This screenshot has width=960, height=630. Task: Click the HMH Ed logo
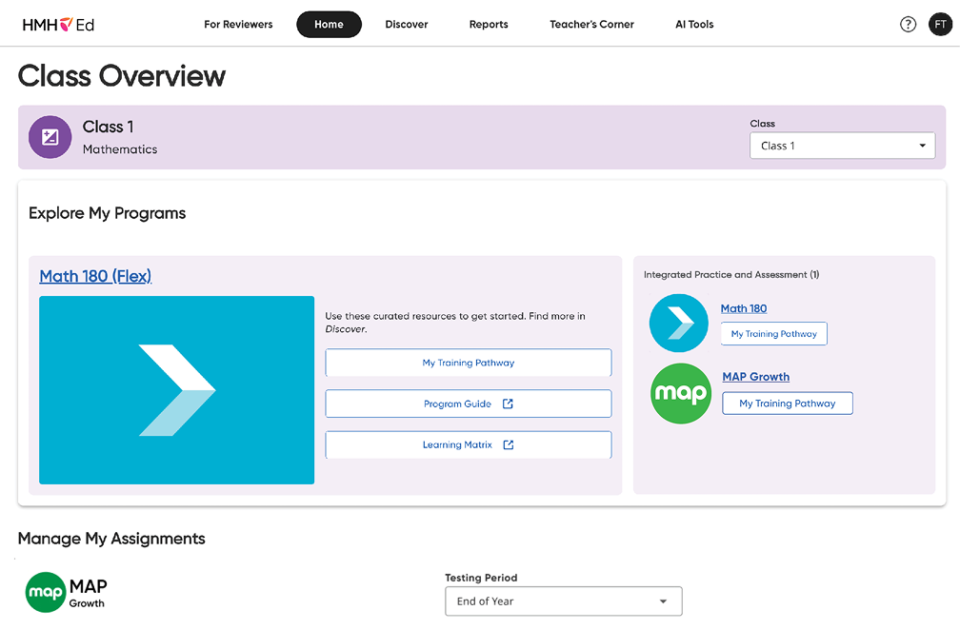(58, 24)
